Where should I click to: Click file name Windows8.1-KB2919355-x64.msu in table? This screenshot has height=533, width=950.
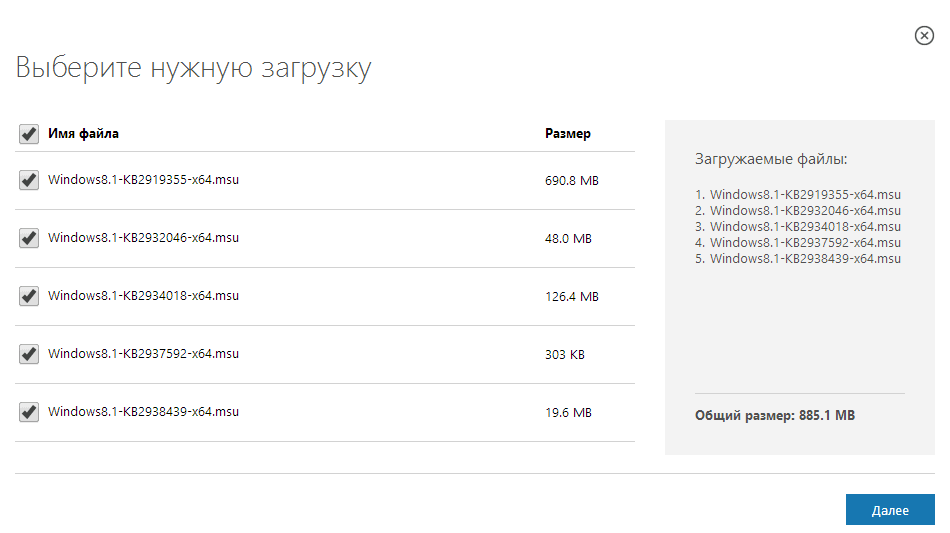[144, 180]
